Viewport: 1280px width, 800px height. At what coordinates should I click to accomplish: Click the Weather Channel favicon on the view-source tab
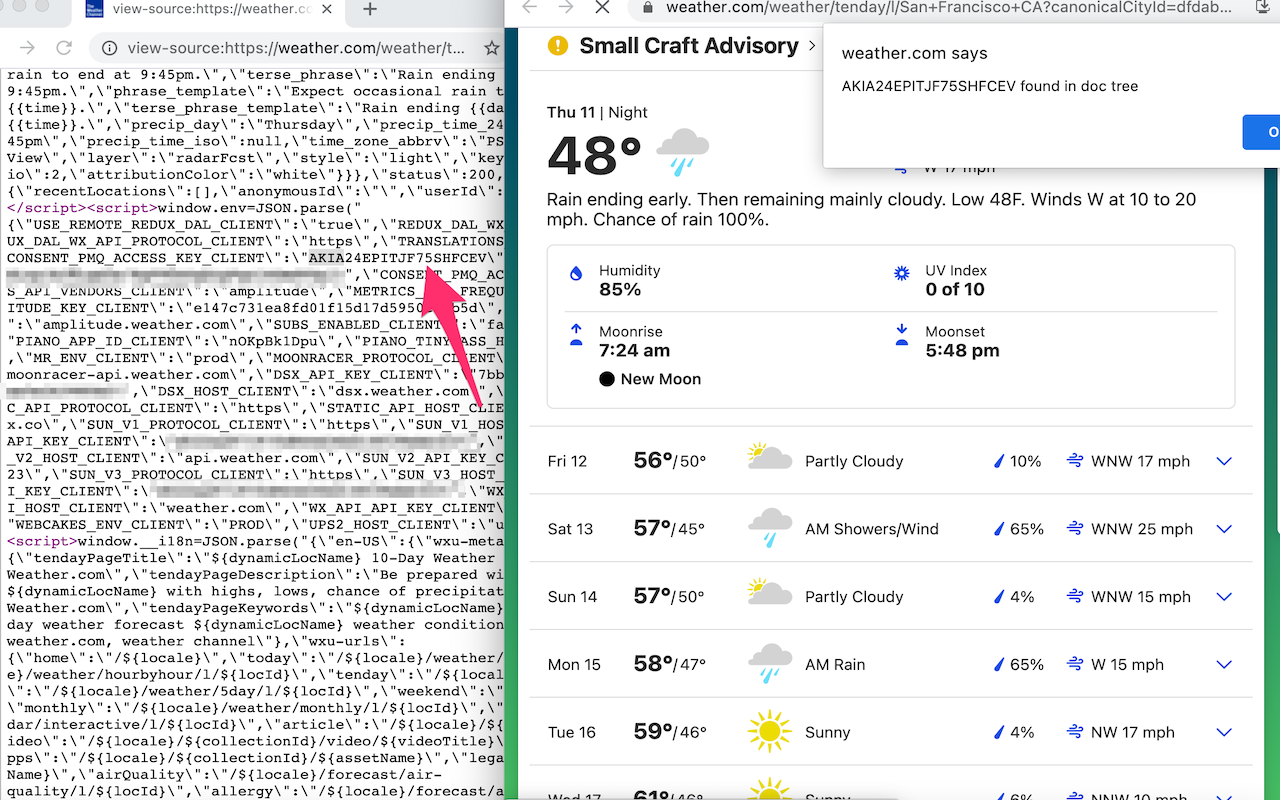[x=93, y=9]
